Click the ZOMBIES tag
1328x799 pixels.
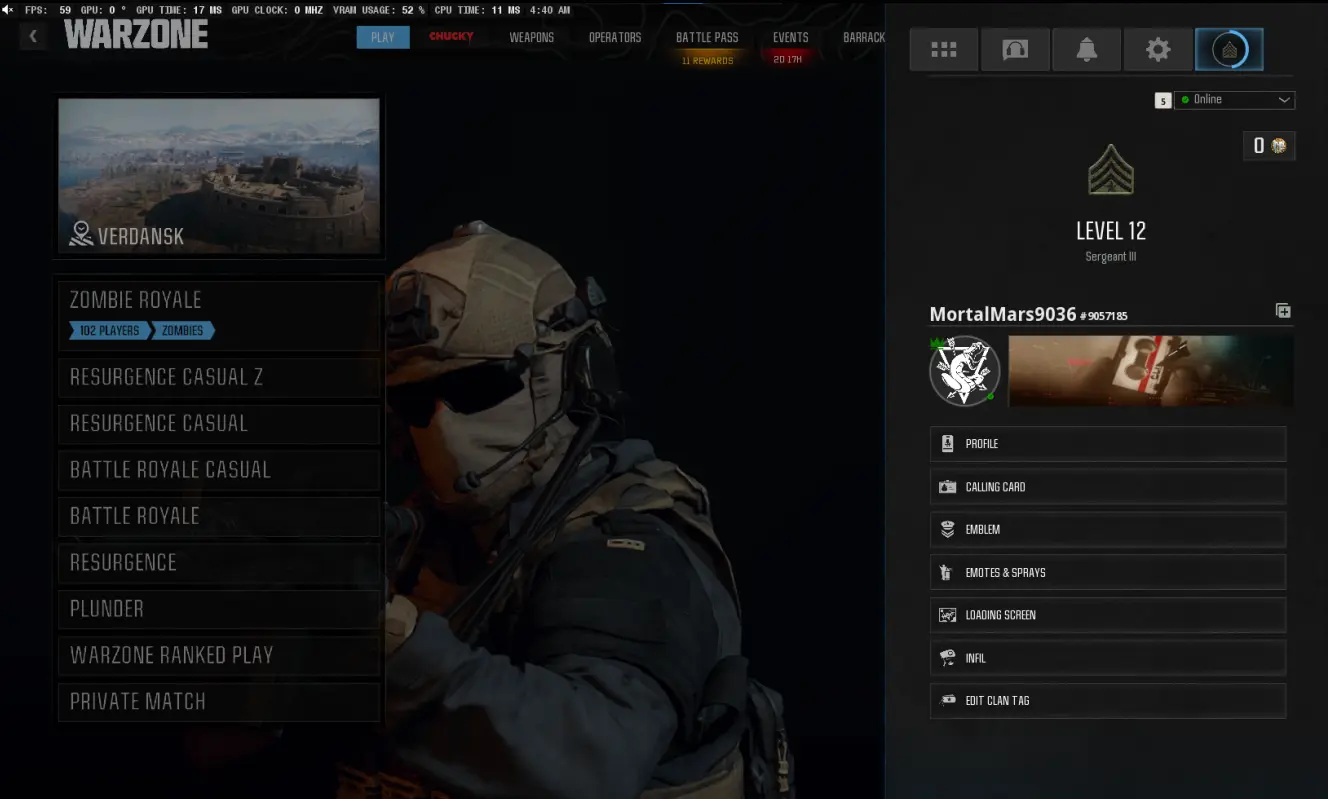182,331
